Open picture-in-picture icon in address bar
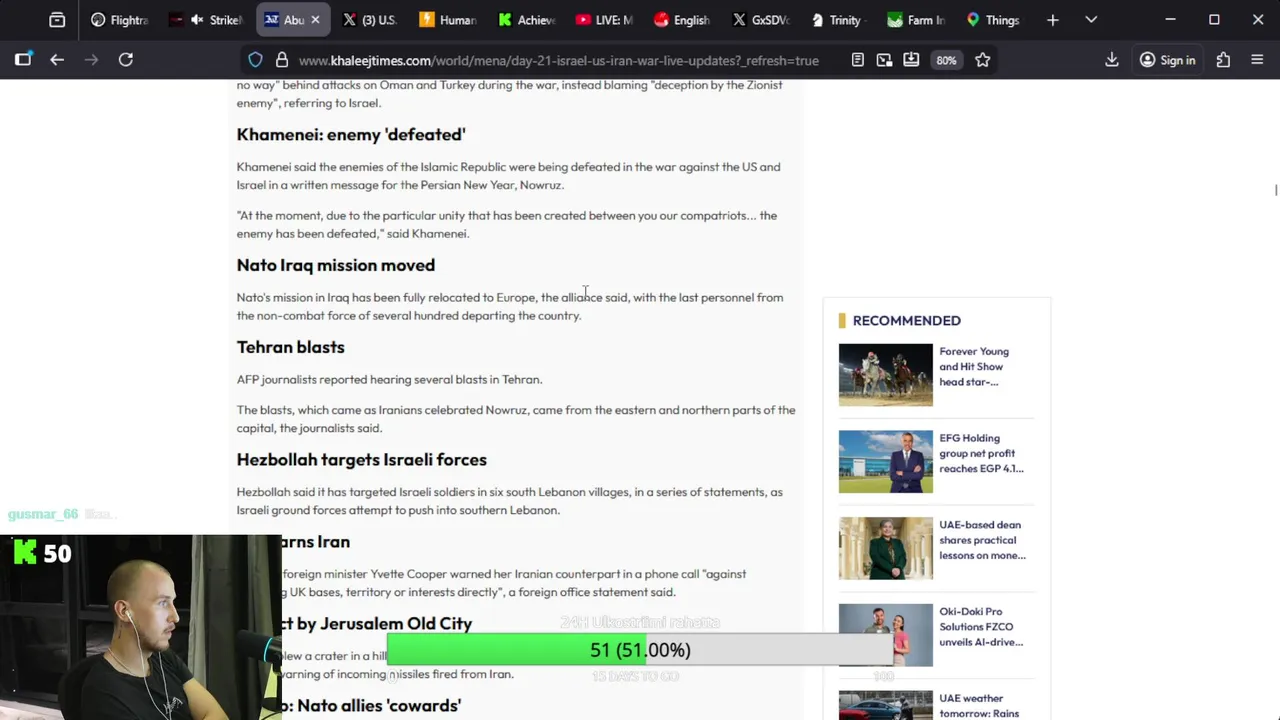The width and height of the screenshot is (1280, 720). click(884, 60)
